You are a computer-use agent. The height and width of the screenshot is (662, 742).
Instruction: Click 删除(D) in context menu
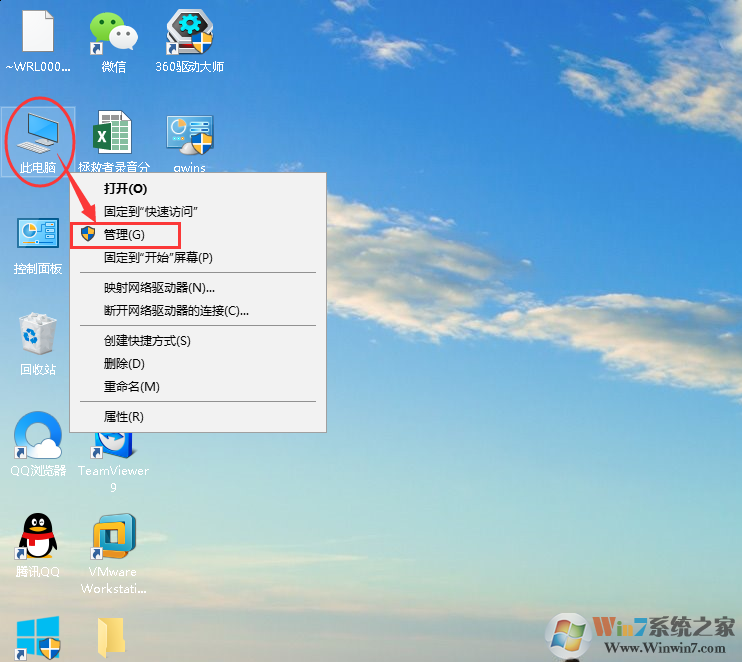(198, 364)
